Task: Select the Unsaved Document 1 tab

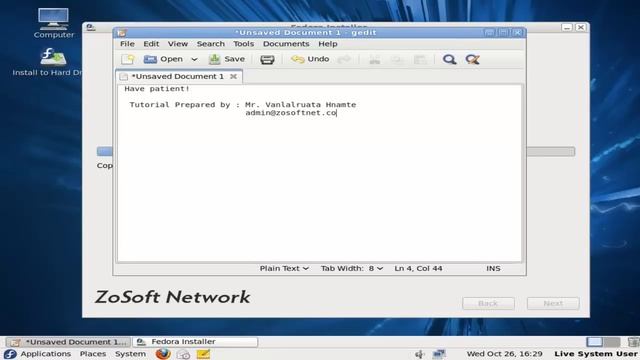Action: point(178,76)
